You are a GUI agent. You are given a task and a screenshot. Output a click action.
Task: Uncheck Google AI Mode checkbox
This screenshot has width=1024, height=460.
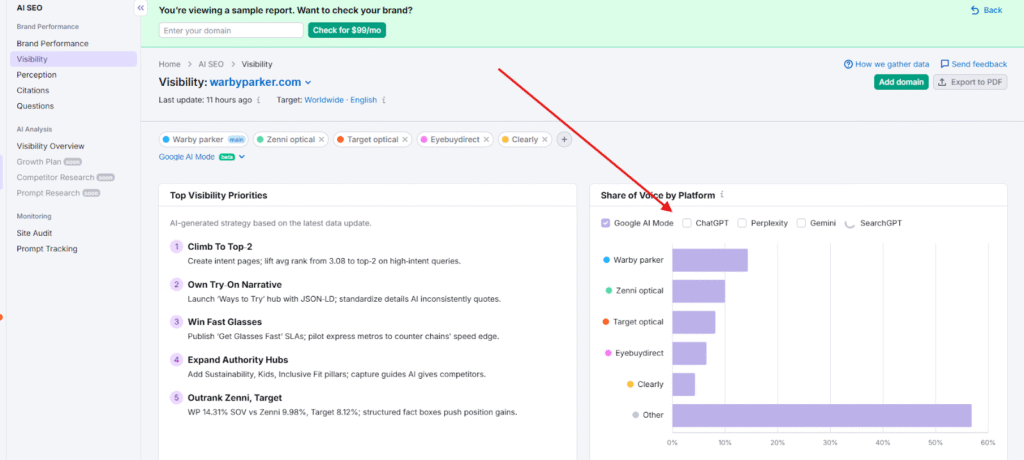point(605,223)
